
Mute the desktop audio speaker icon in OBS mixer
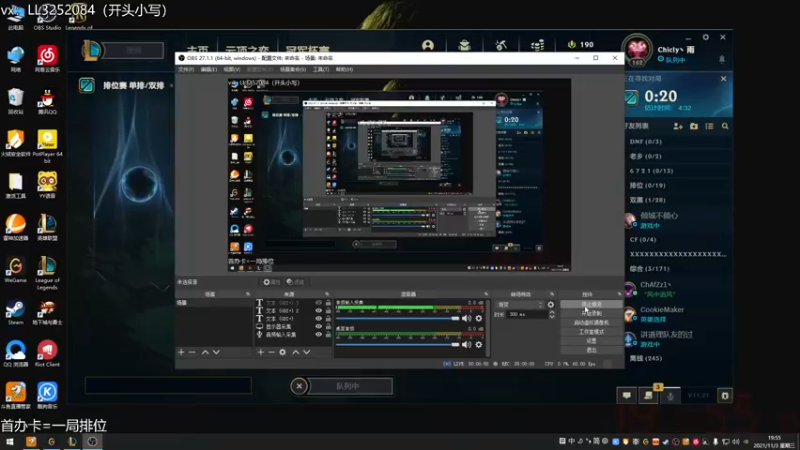[466, 344]
